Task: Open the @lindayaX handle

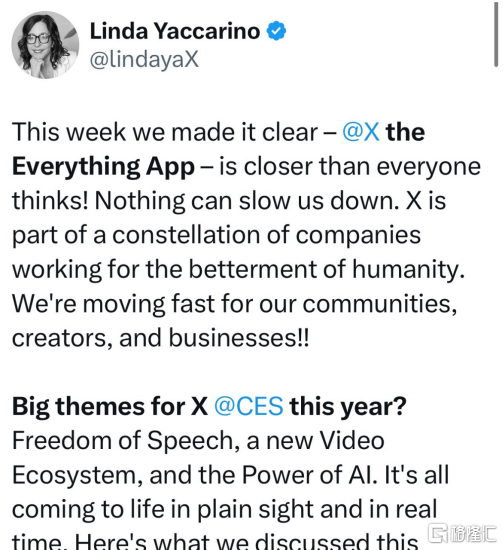Action: [x=144, y=59]
